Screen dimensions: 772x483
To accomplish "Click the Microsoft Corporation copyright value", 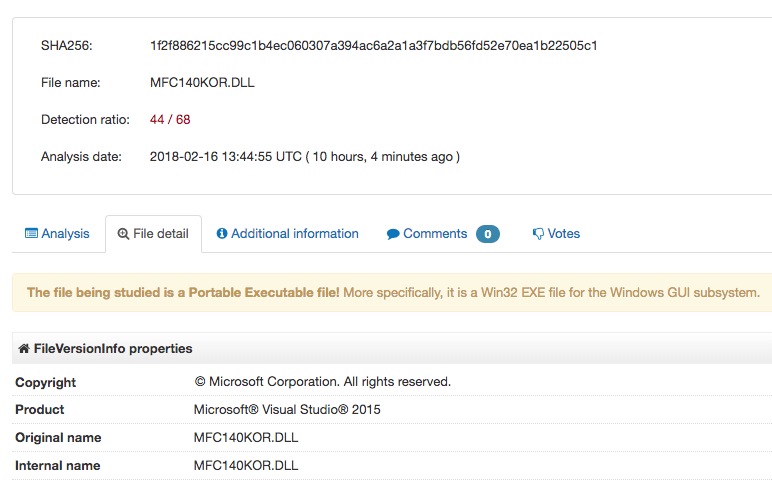I will (322, 382).
